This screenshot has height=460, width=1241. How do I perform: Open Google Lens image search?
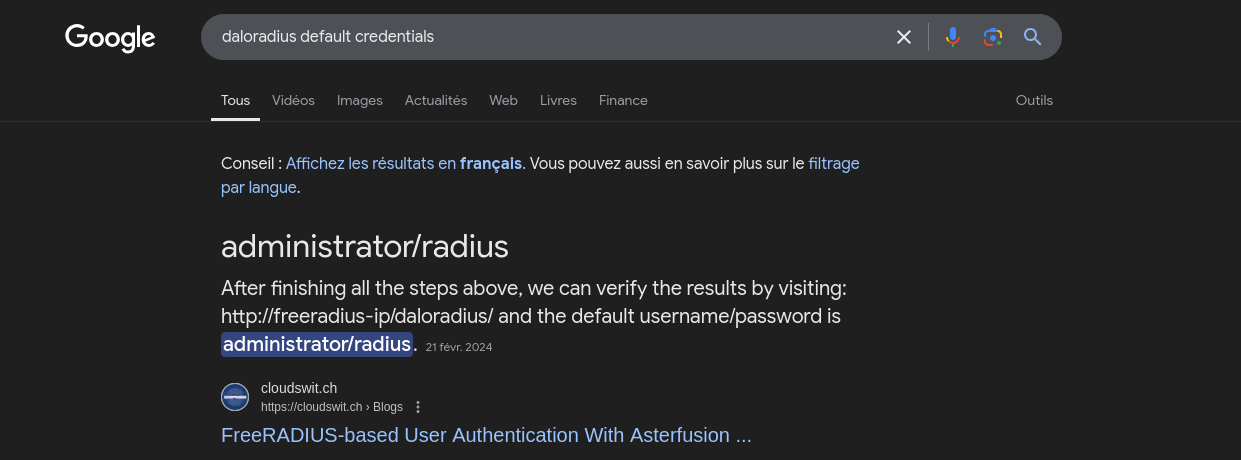click(x=992, y=37)
